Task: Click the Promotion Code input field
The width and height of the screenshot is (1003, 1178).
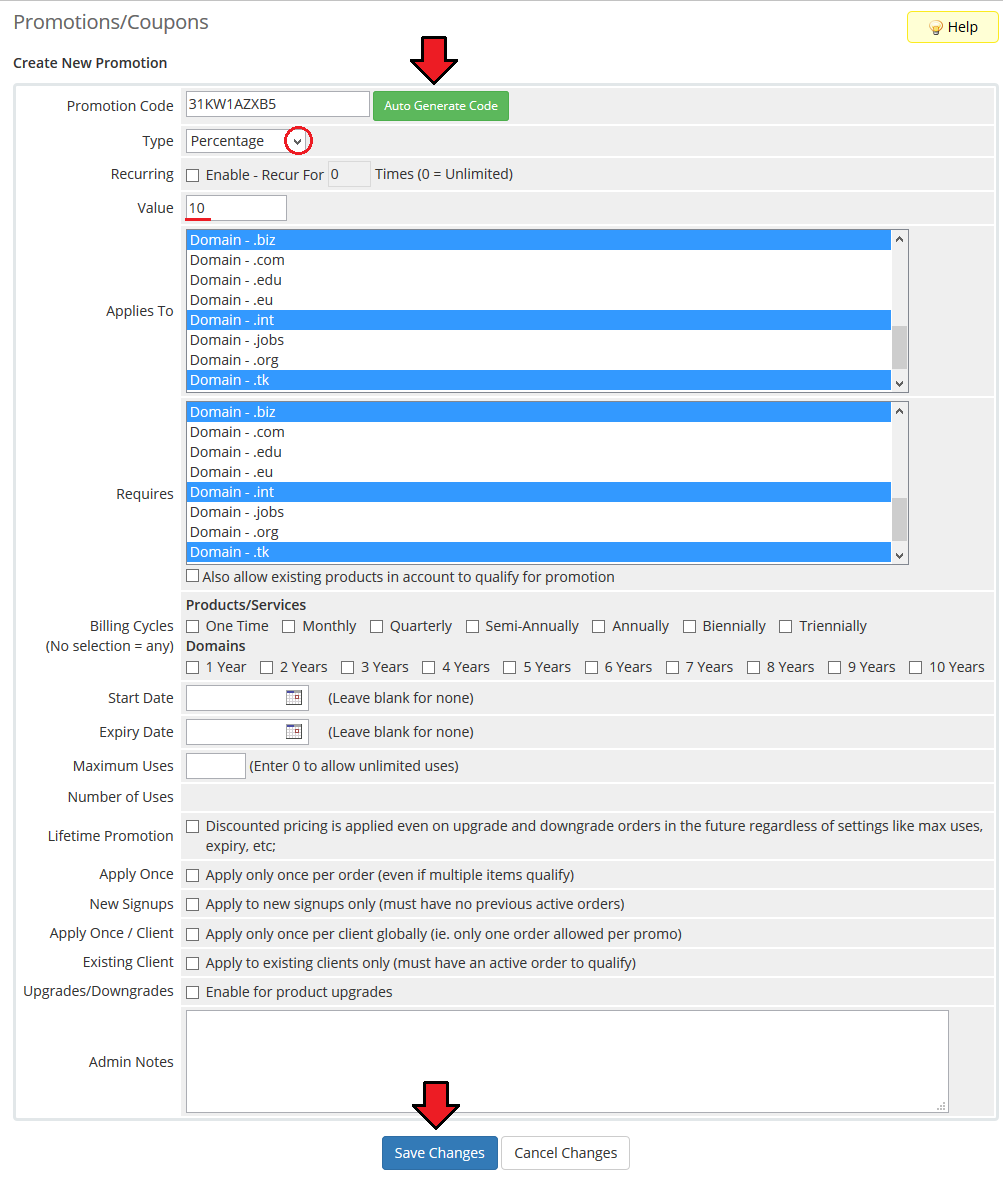Action: (278, 104)
